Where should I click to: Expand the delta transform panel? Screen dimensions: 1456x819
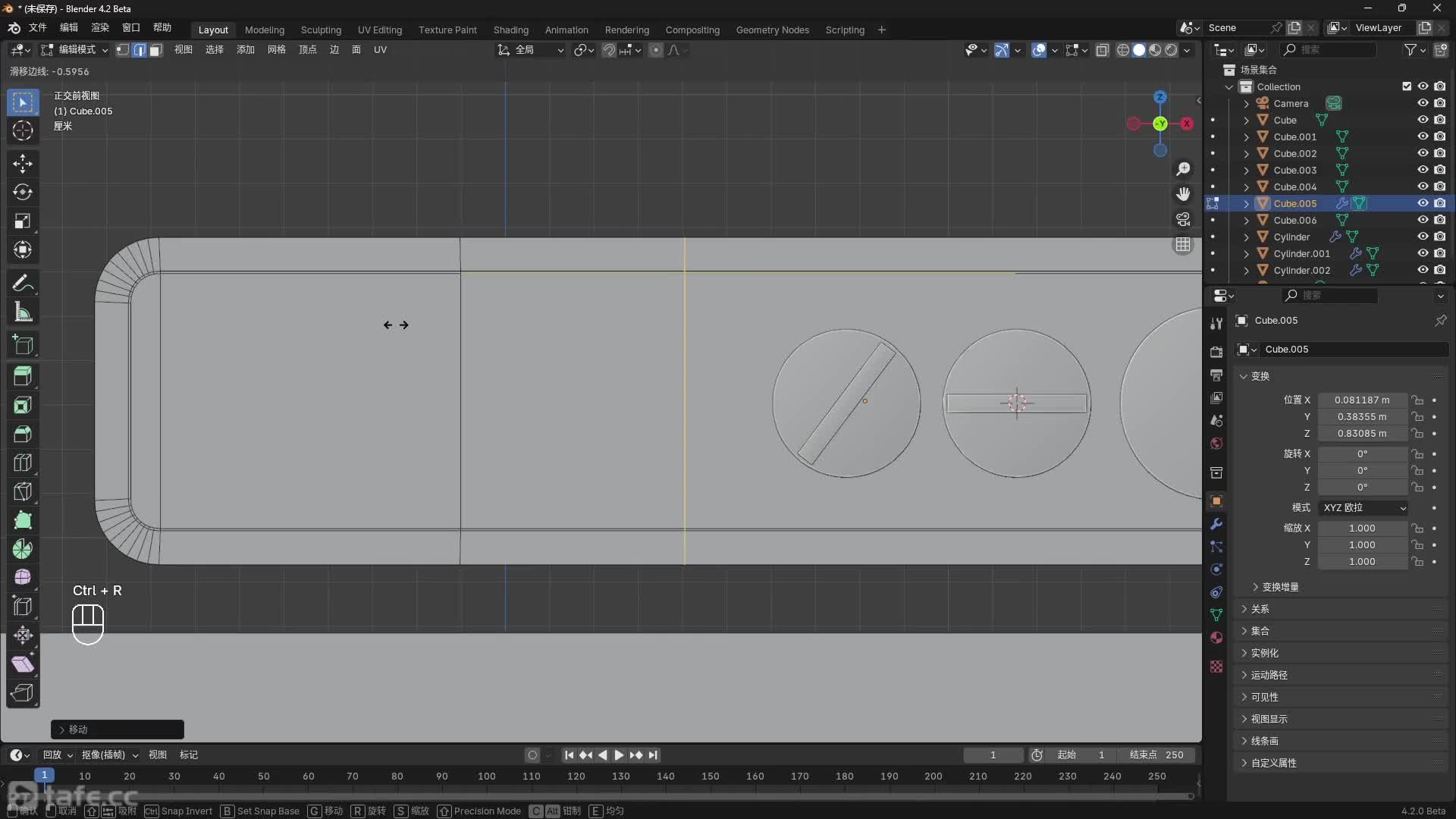click(x=1280, y=587)
